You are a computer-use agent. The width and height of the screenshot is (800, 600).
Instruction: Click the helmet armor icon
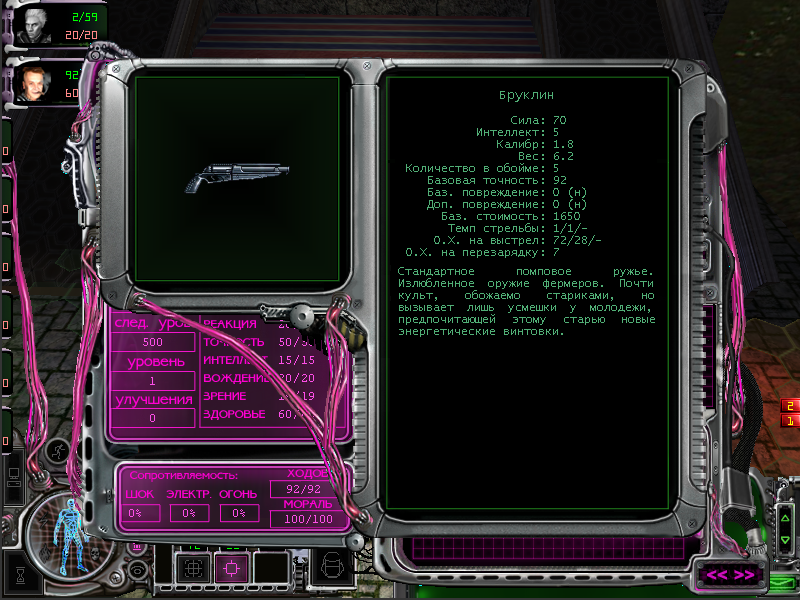[331, 568]
